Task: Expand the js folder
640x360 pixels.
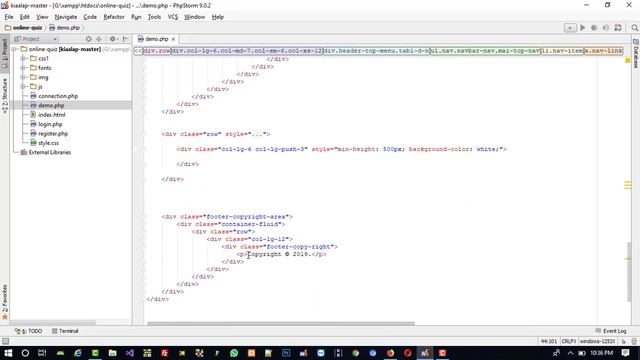Action: [x=23, y=87]
